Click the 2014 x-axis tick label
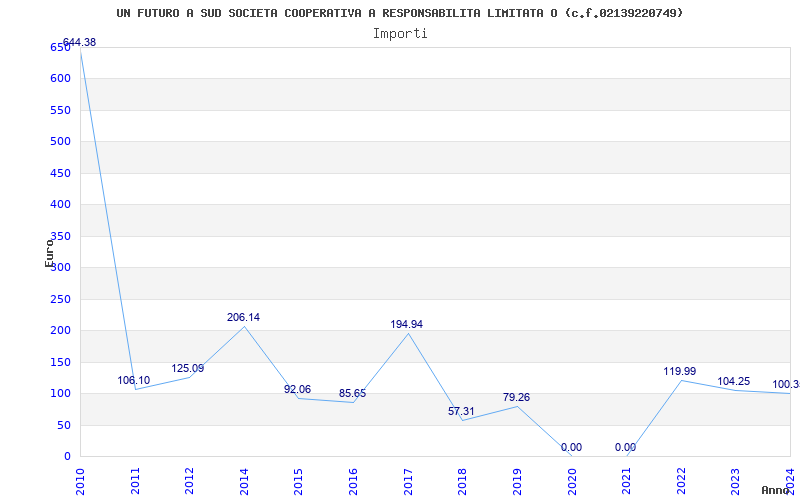Image resolution: width=800 pixels, height=500 pixels. click(244, 481)
